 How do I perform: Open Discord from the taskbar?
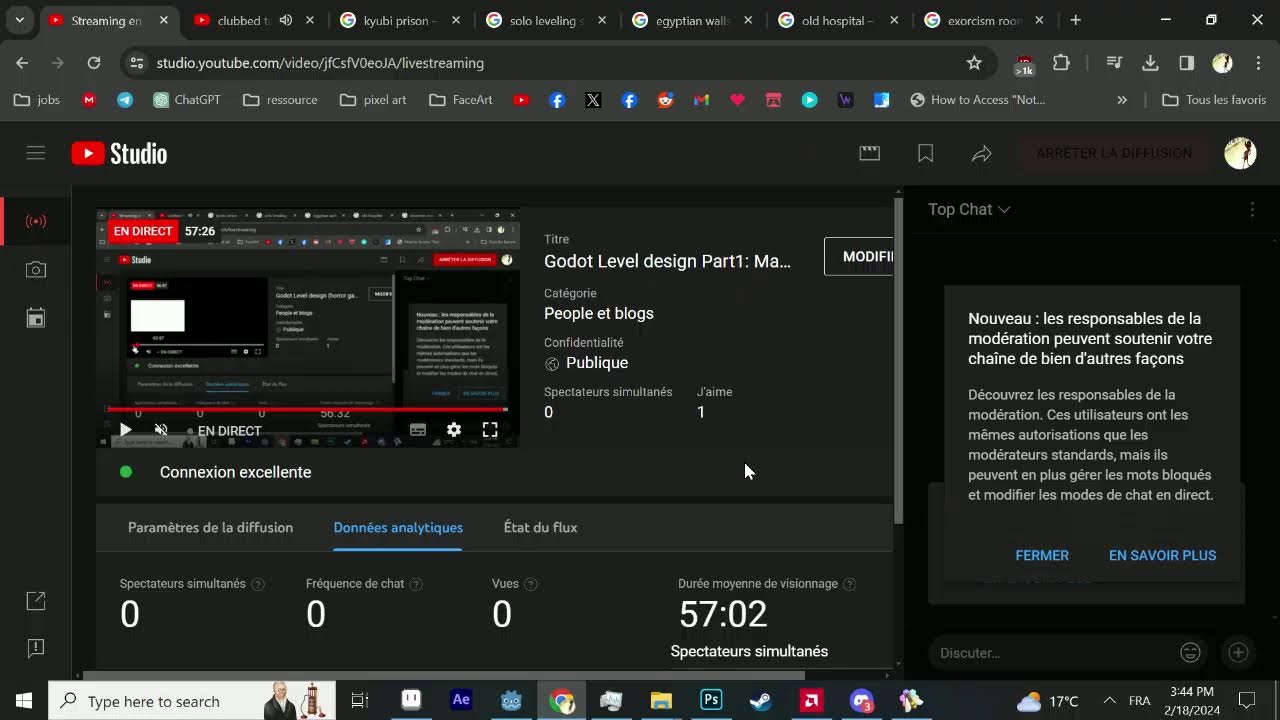click(x=861, y=700)
